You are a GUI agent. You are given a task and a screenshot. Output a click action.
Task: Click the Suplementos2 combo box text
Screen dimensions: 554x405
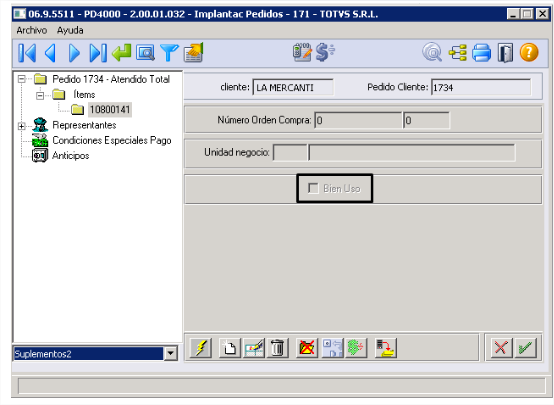click(88, 353)
